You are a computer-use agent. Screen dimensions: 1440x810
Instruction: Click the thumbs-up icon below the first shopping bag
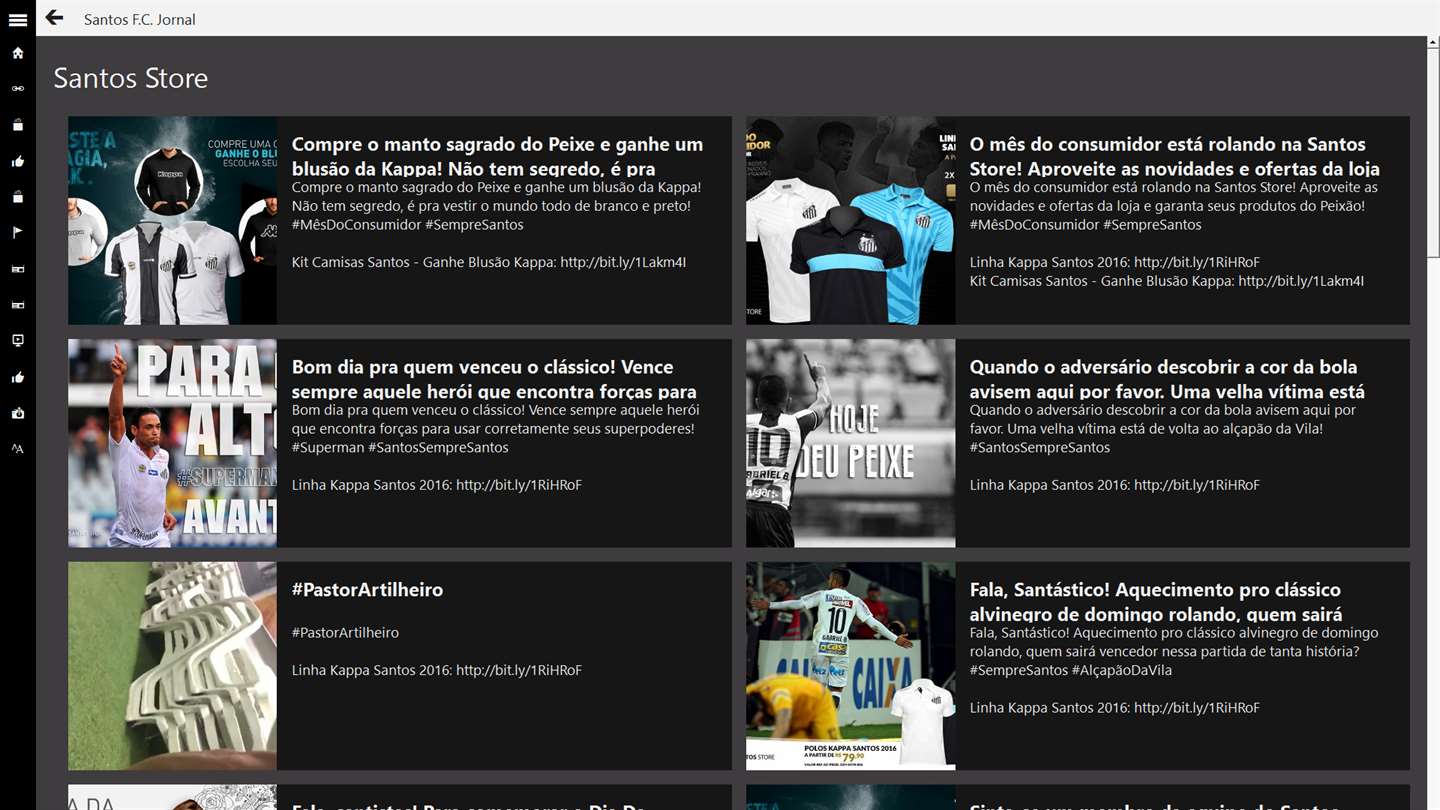click(18, 161)
